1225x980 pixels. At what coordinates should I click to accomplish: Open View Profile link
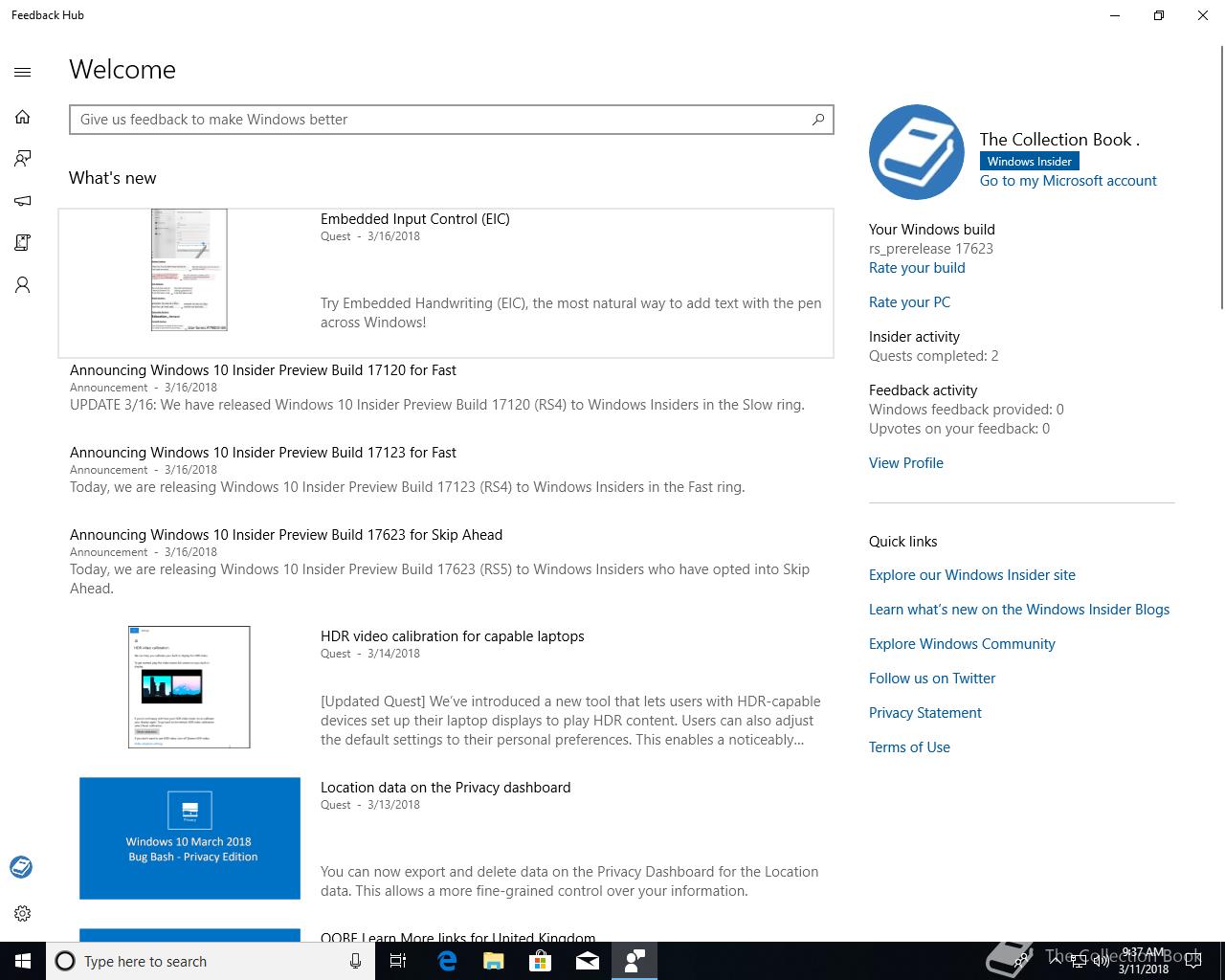pyautogui.click(x=906, y=463)
